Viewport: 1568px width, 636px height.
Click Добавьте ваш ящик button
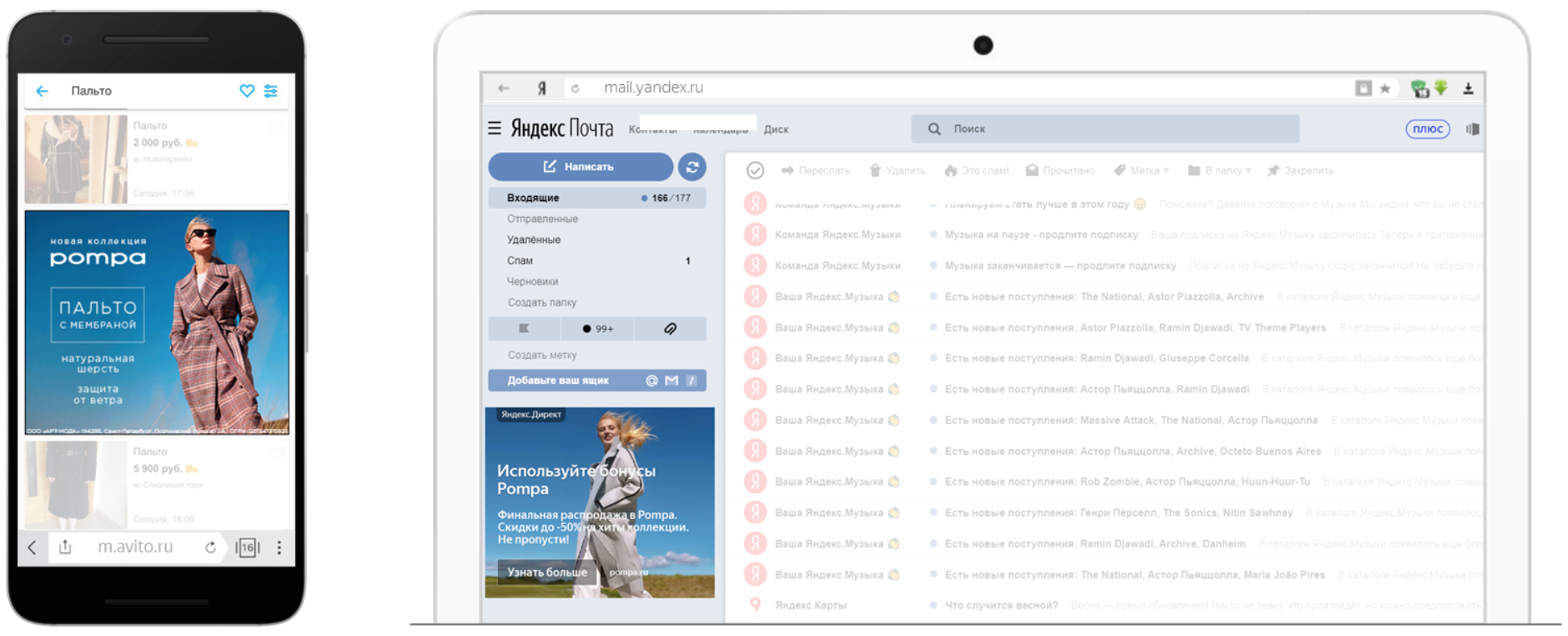[597, 381]
